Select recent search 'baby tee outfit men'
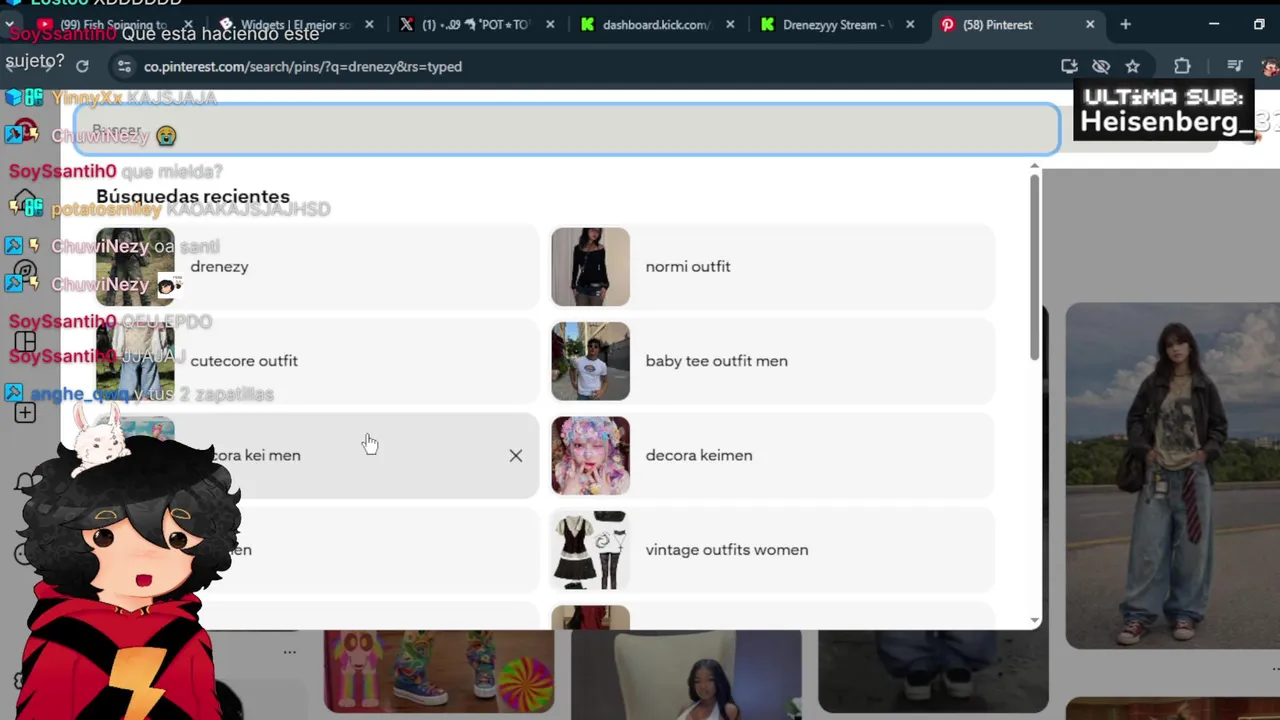Viewport: 1280px width, 720px height. [x=773, y=361]
